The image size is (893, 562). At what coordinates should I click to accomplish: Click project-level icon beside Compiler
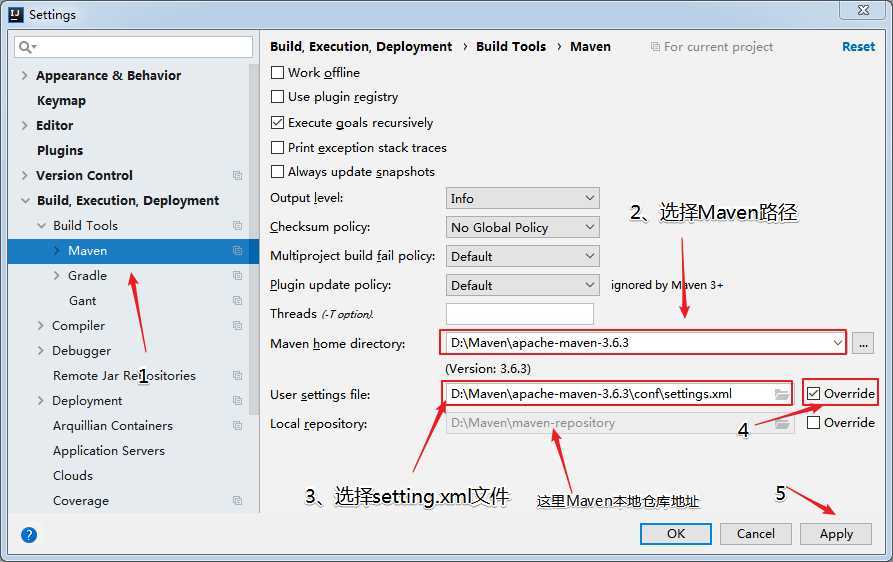coord(237,326)
